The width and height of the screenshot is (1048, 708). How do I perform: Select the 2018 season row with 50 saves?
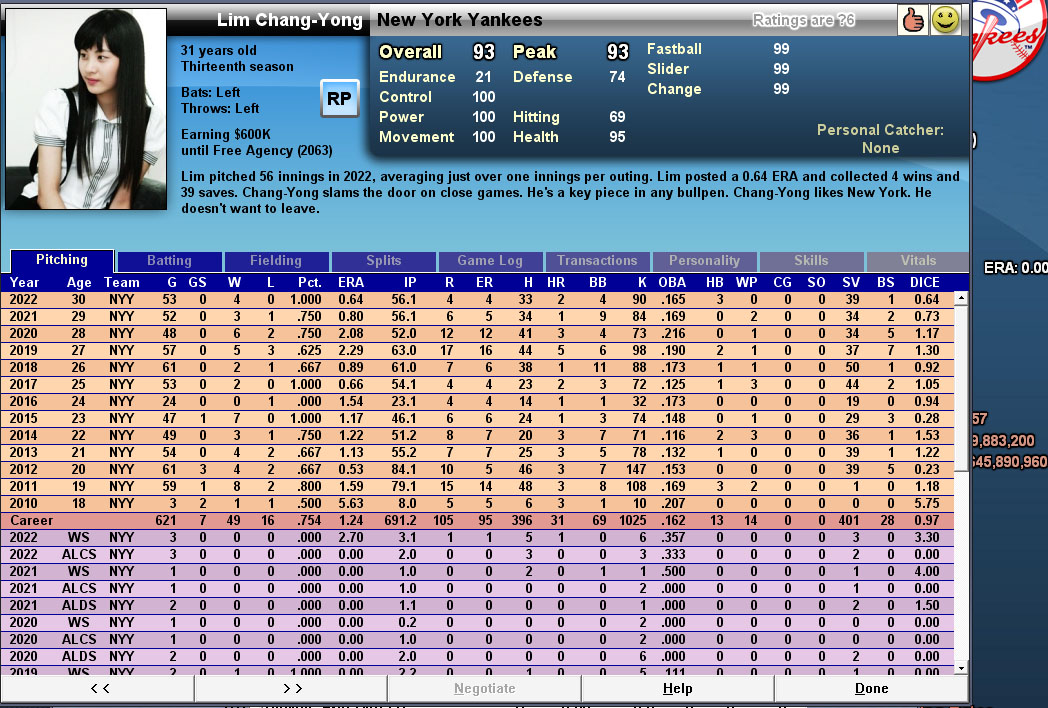pos(477,367)
